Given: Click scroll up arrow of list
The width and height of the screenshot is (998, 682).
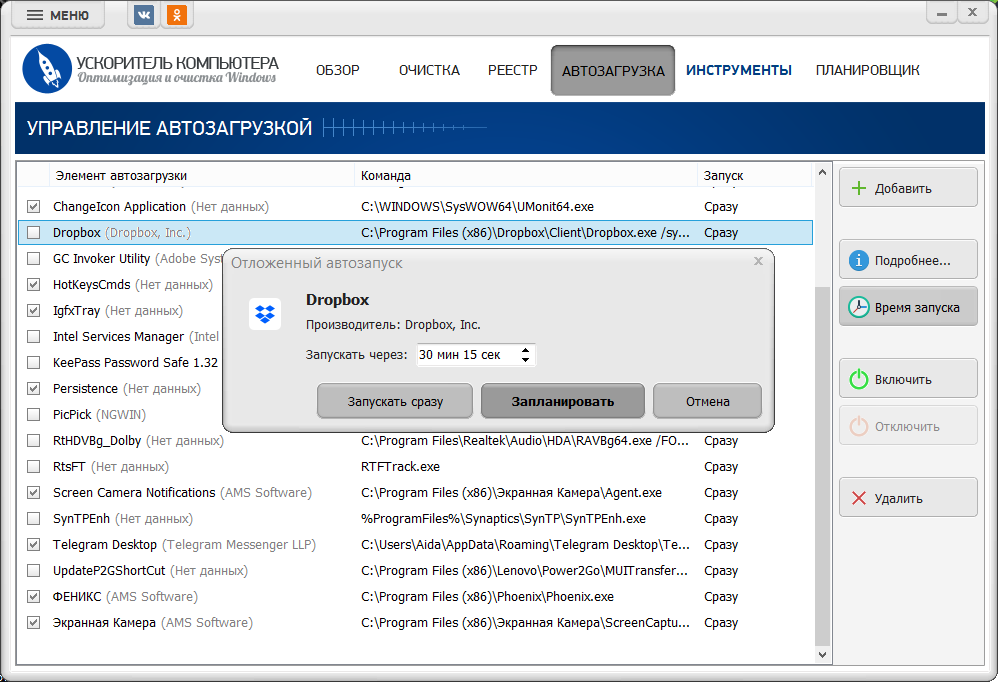Looking at the screenshot, I should [x=822, y=172].
